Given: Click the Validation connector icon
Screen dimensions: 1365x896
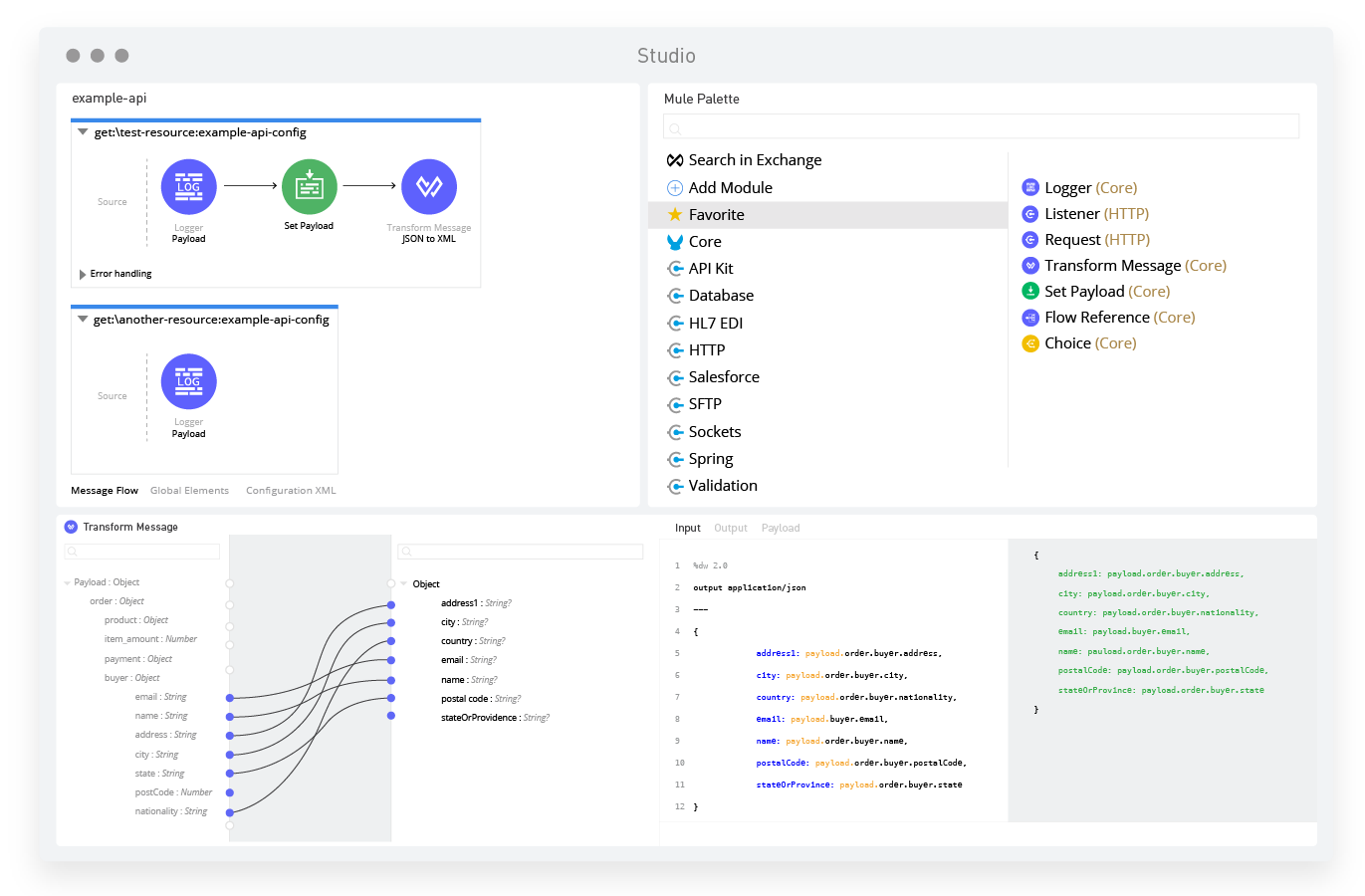Looking at the screenshot, I should click(x=675, y=486).
